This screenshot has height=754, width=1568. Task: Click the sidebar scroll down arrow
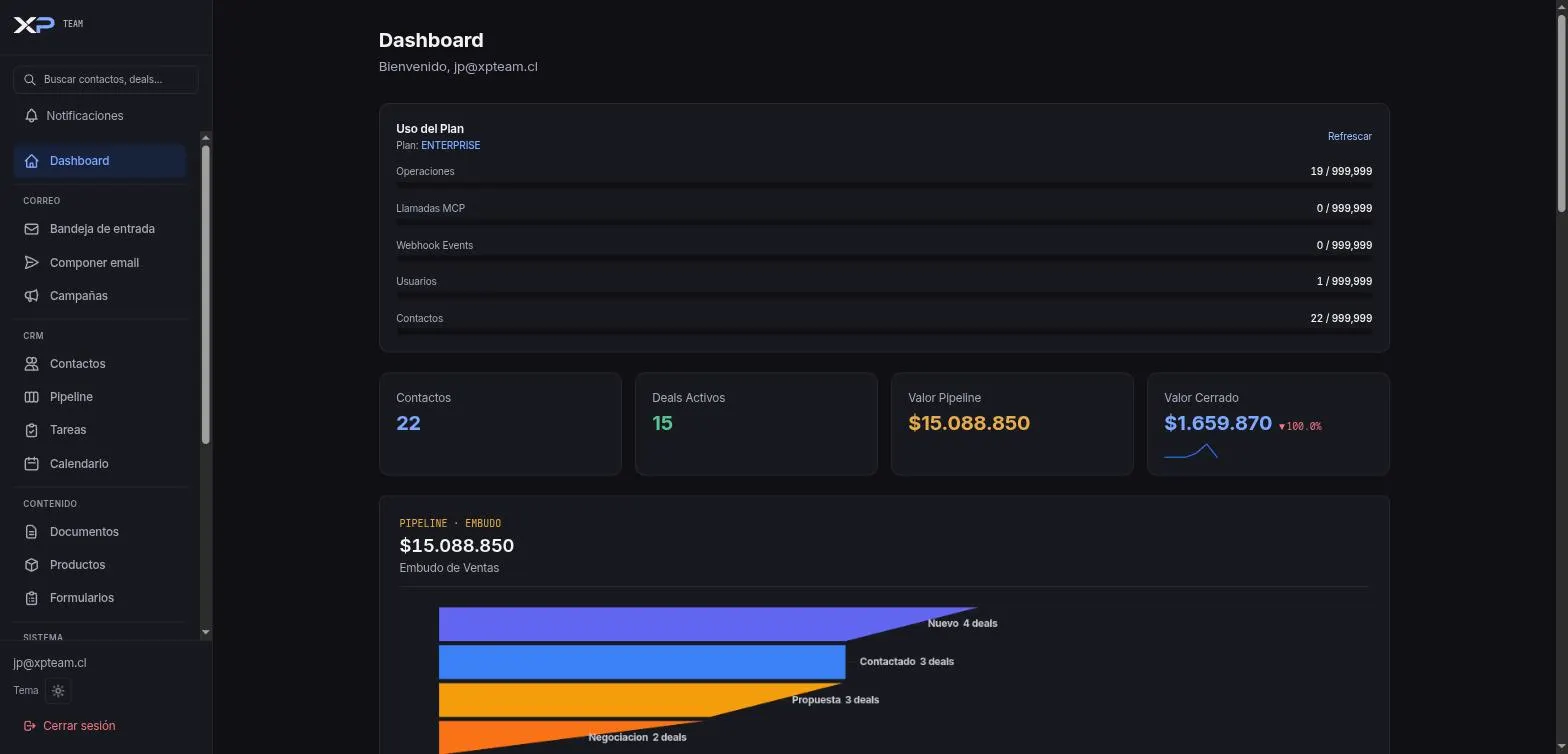(x=206, y=632)
